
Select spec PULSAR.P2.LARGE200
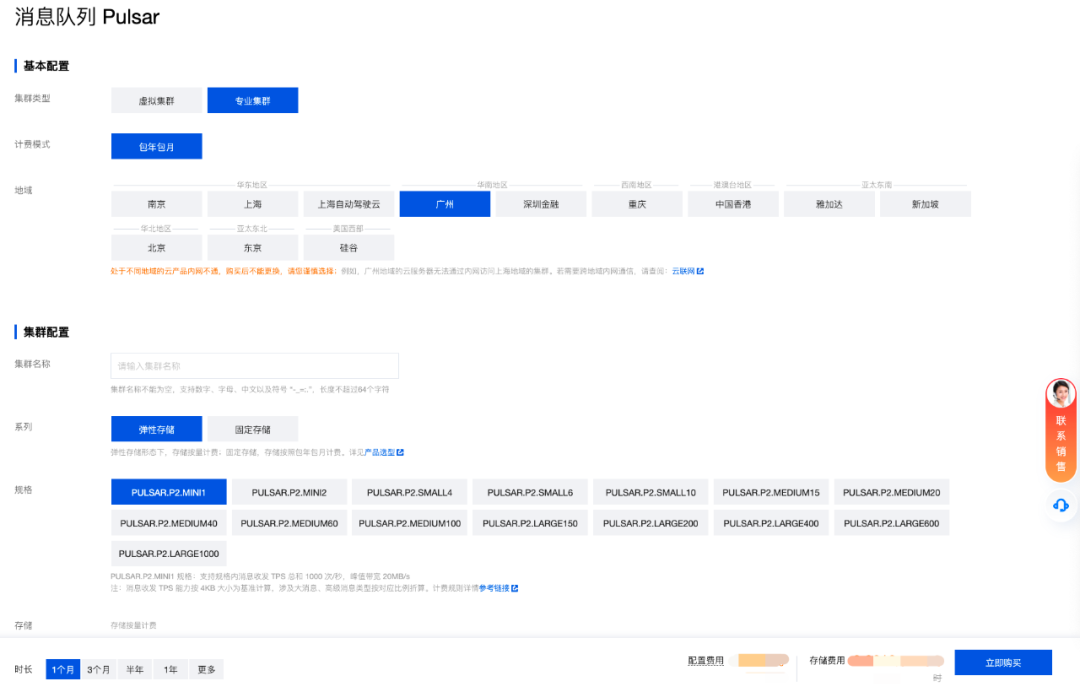coord(651,523)
